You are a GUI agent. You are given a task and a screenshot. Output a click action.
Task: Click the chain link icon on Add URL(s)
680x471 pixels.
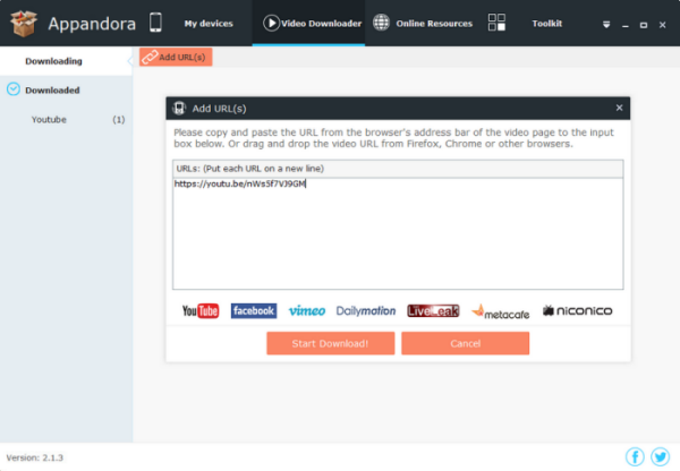[x=150, y=57]
